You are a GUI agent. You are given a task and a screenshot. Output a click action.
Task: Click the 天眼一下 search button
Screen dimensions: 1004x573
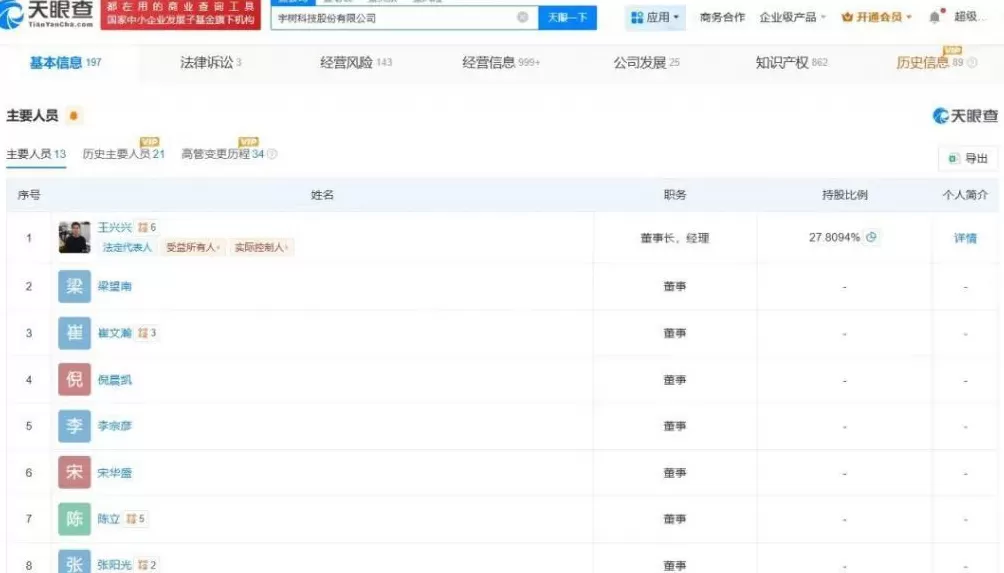(x=567, y=17)
